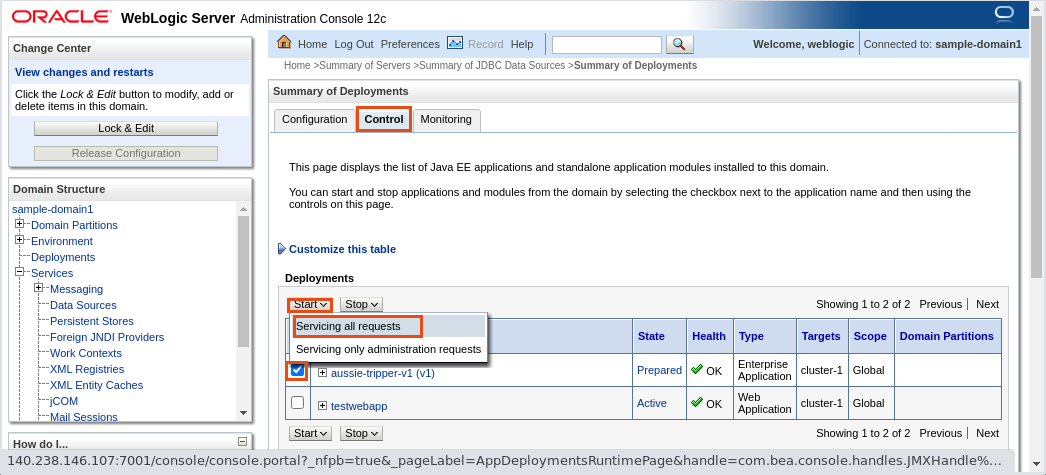This screenshot has width=1046, height=475.
Task: Collapse the Services tree node
Action: [19, 272]
